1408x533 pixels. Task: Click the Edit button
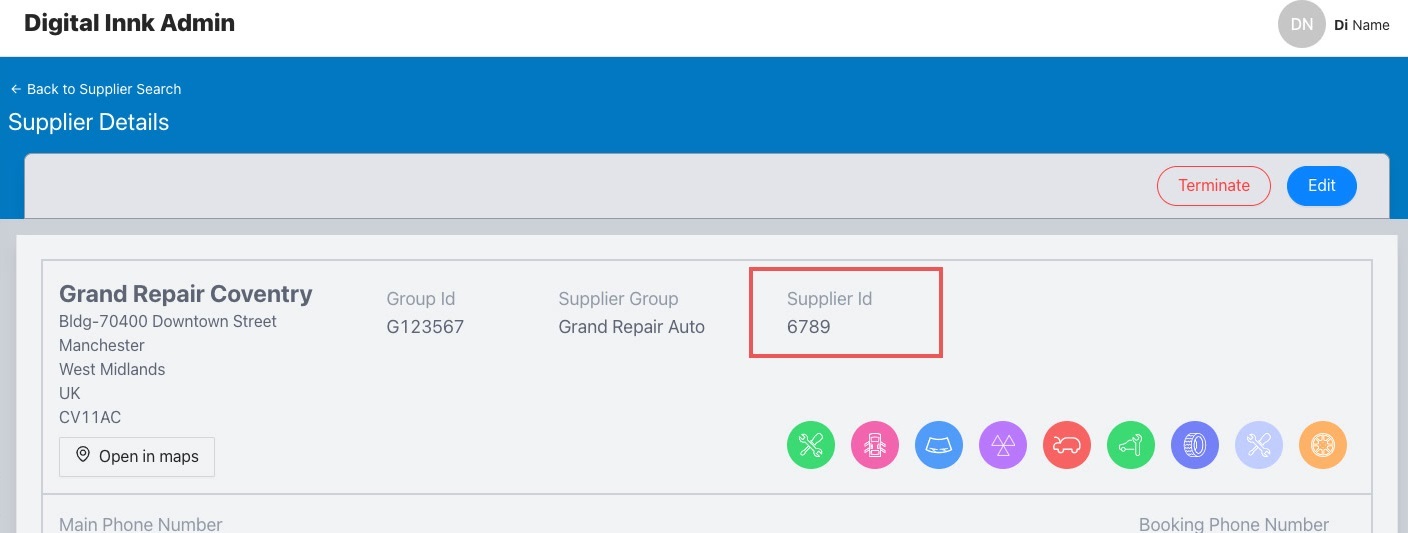click(1322, 186)
